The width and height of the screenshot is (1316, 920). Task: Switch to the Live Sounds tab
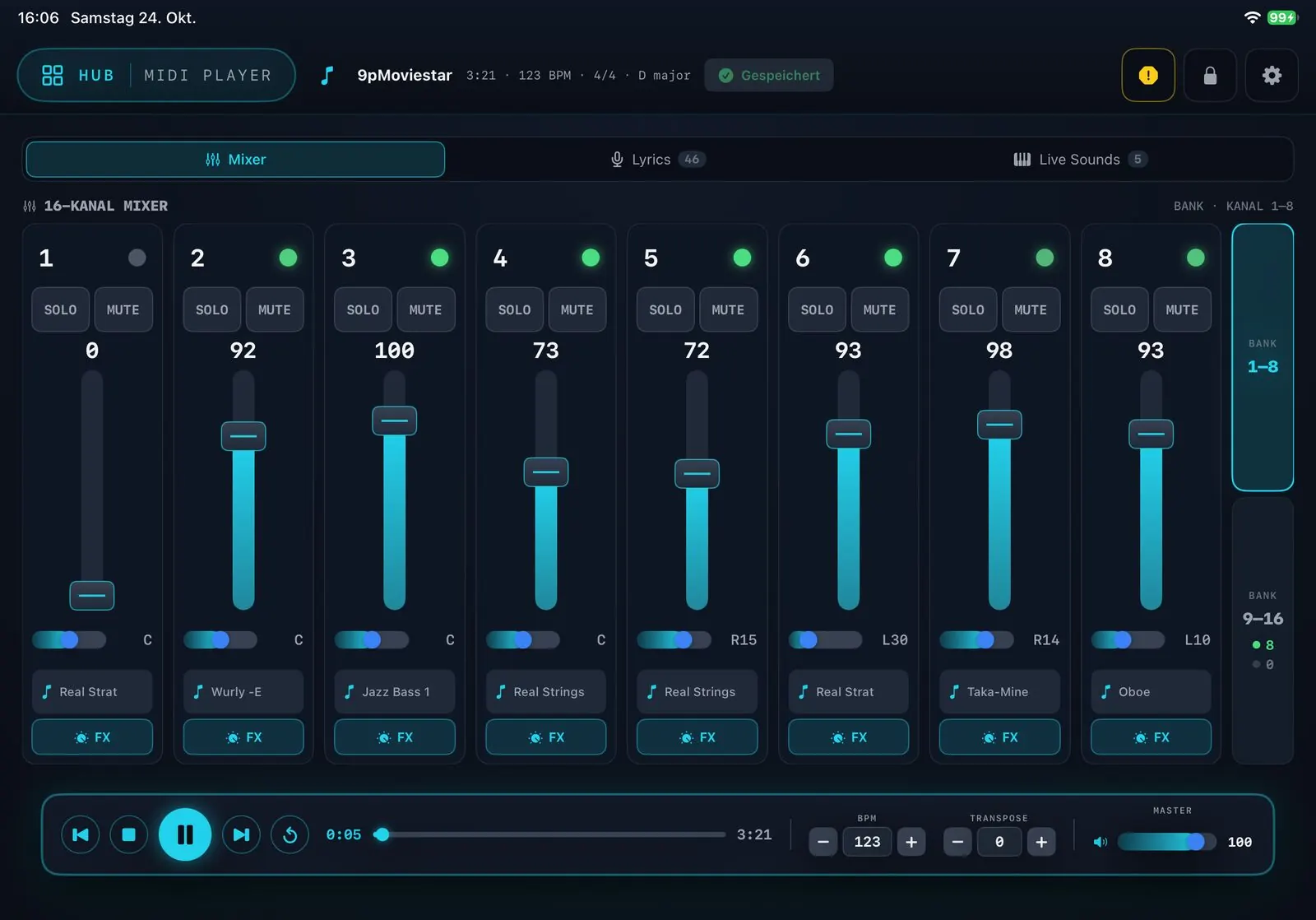(1080, 160)
